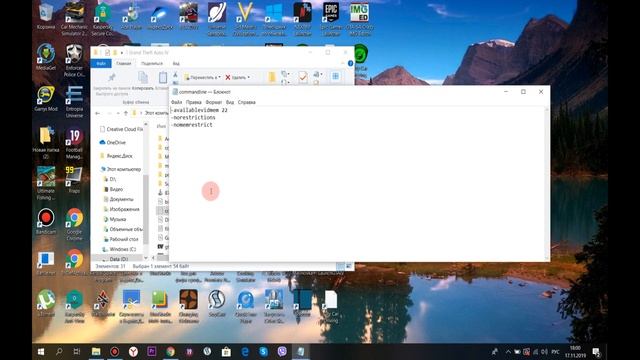This screenshot has width=640, height=360.
Task: Open Microsoft Edge from the taskbar
Action: 245,351
